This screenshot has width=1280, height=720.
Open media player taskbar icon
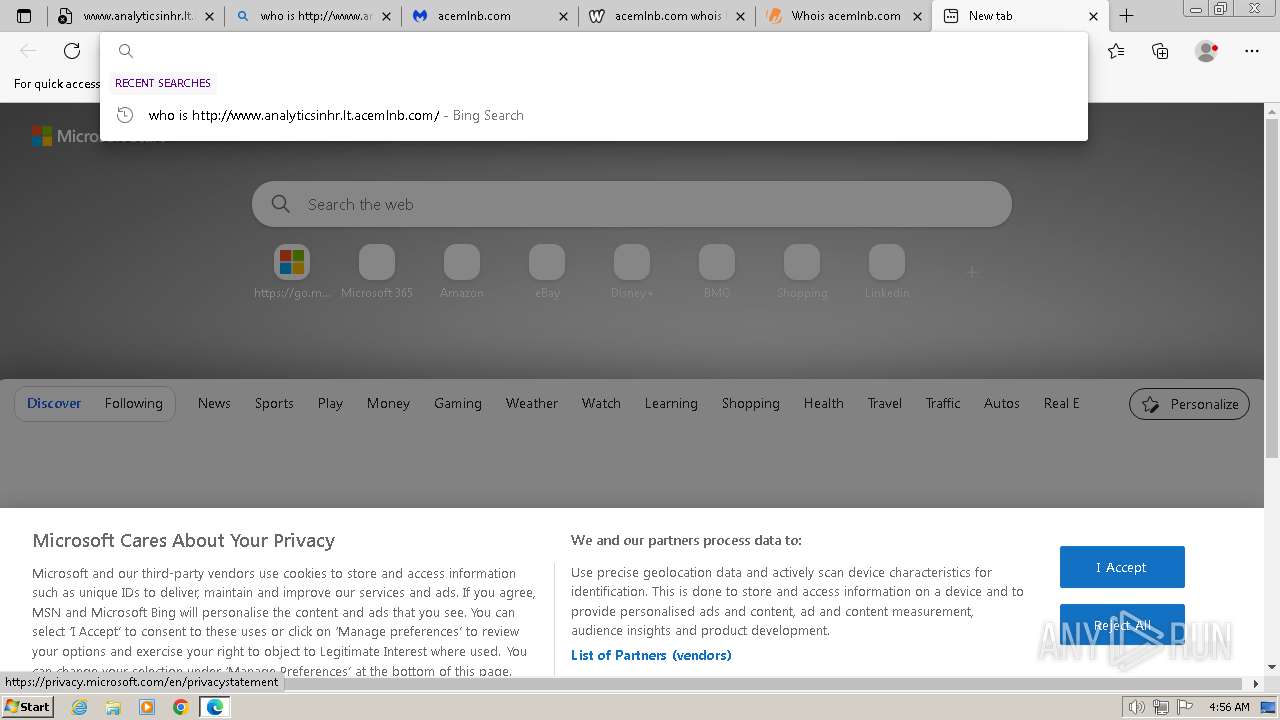click(147, 707)
